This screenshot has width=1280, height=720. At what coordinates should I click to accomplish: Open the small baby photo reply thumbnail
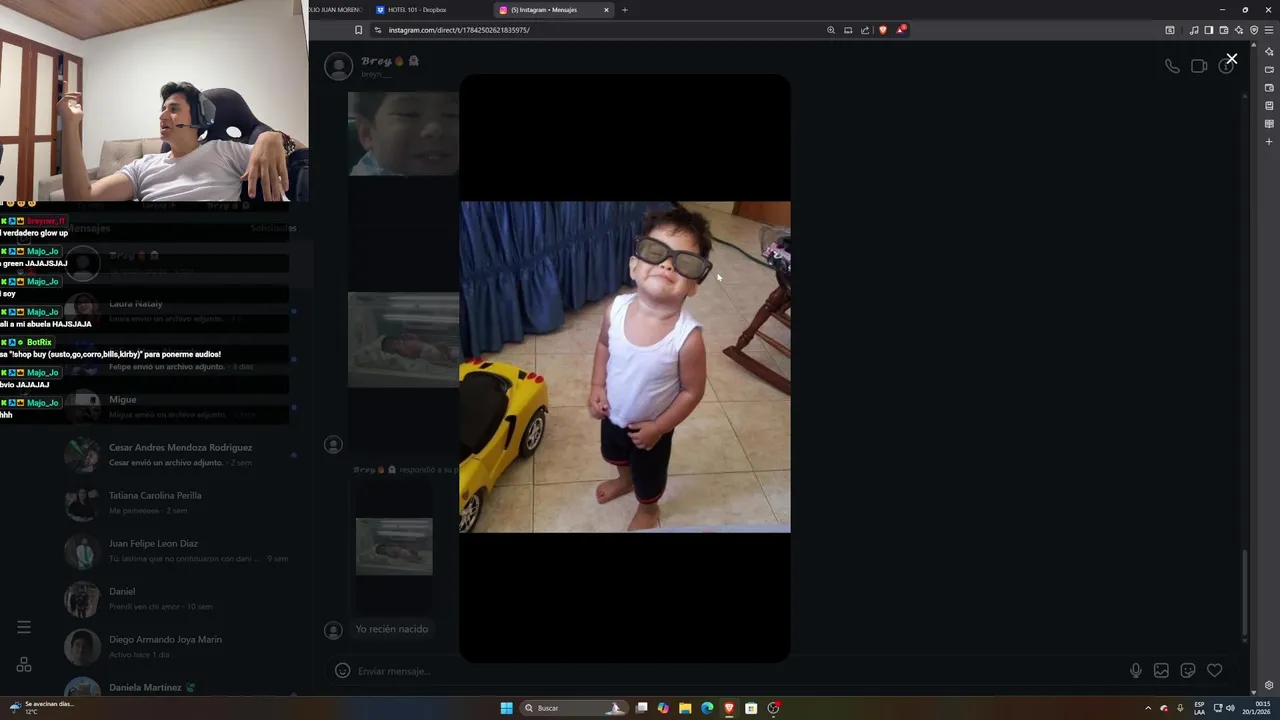[x=394, y=546]
